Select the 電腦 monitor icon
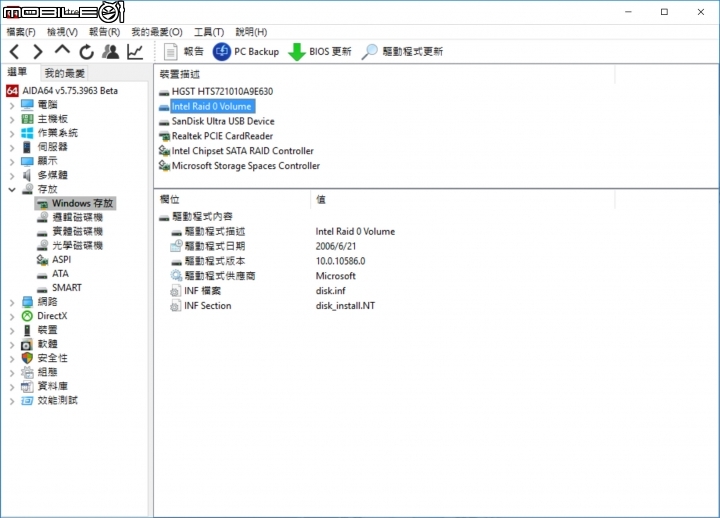This screenshot has width=720, height=518. (x=27, y=105)
